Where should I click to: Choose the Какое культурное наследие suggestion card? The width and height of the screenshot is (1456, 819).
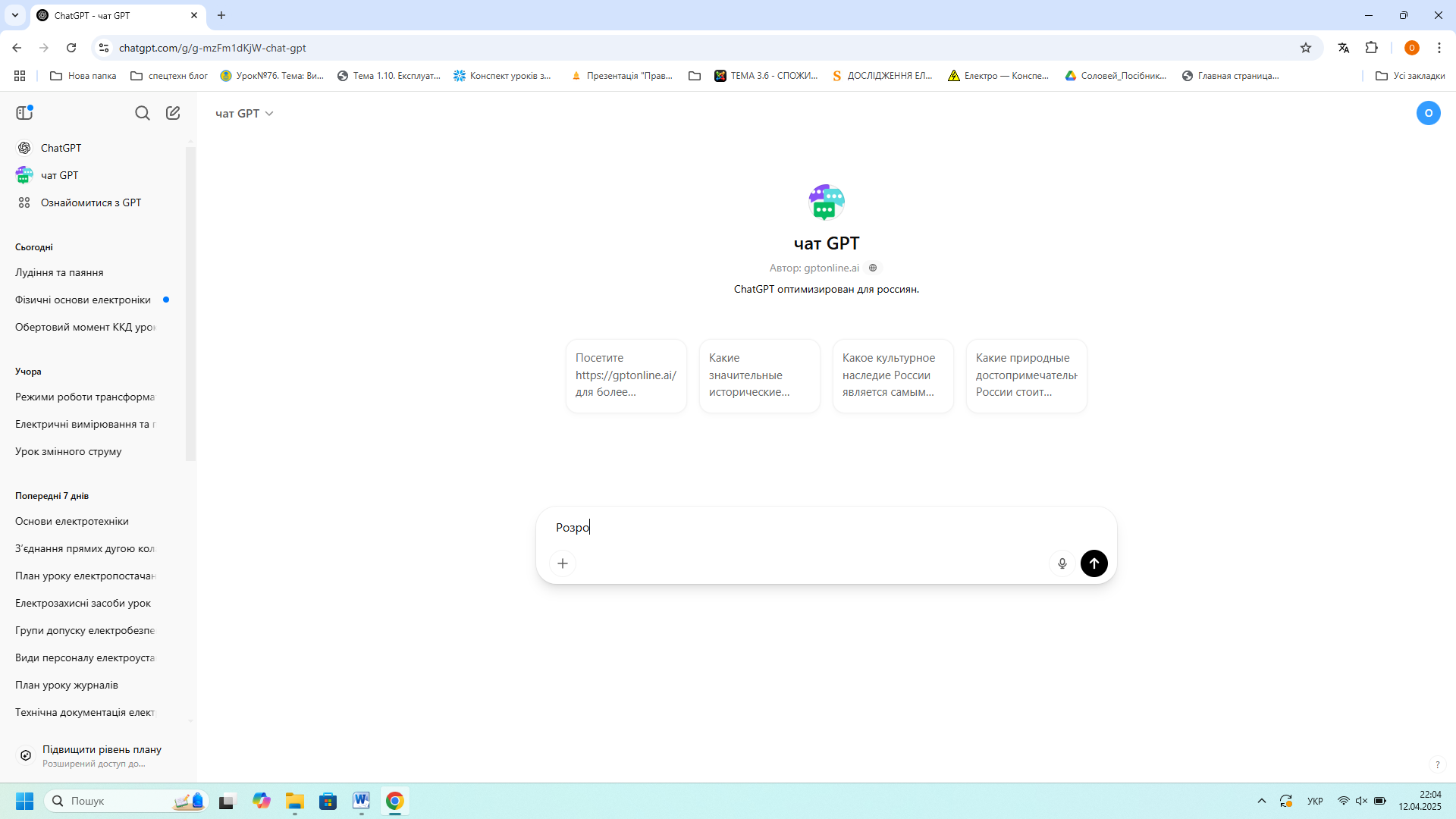point(893,375)
